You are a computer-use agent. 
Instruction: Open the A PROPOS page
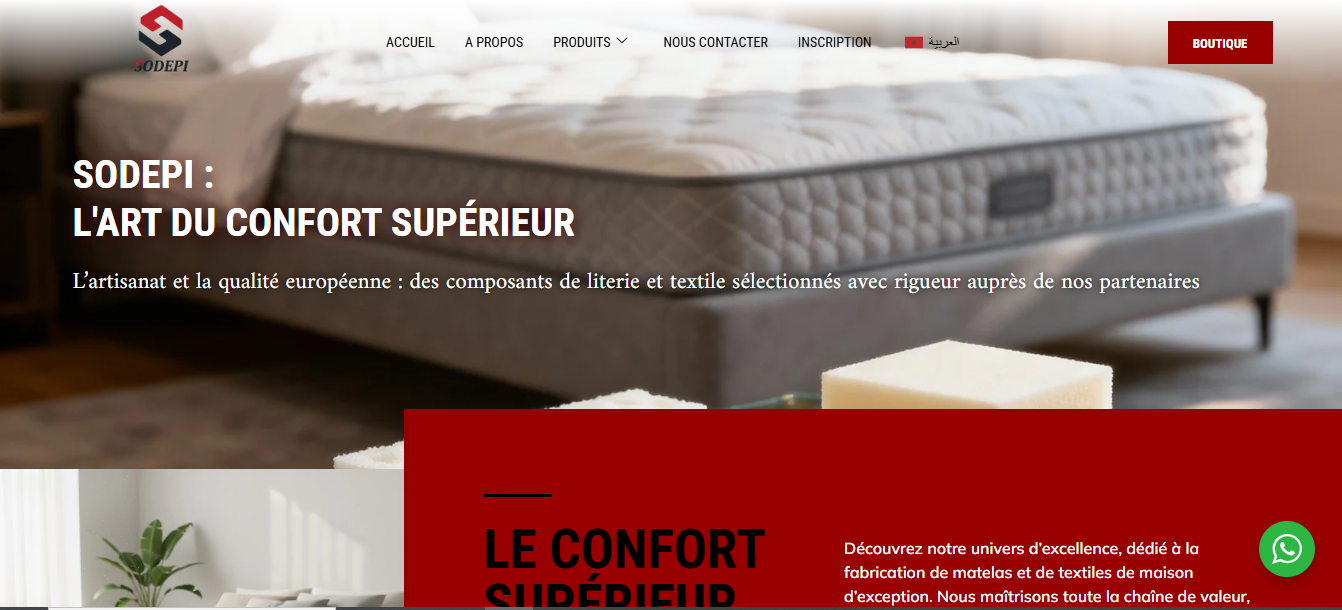click(494, 42)
